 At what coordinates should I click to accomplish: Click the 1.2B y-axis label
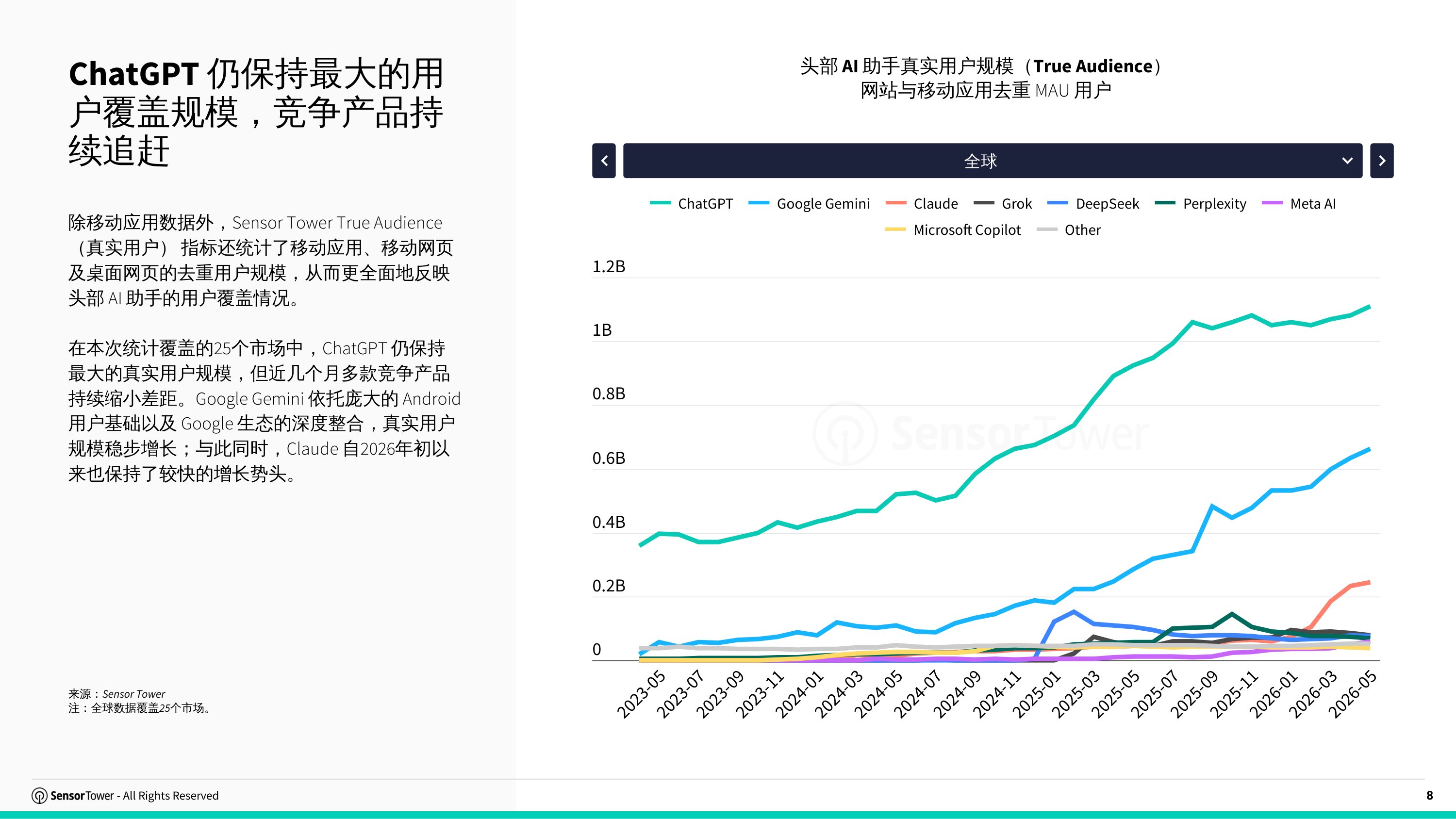(x=609, y=266)
